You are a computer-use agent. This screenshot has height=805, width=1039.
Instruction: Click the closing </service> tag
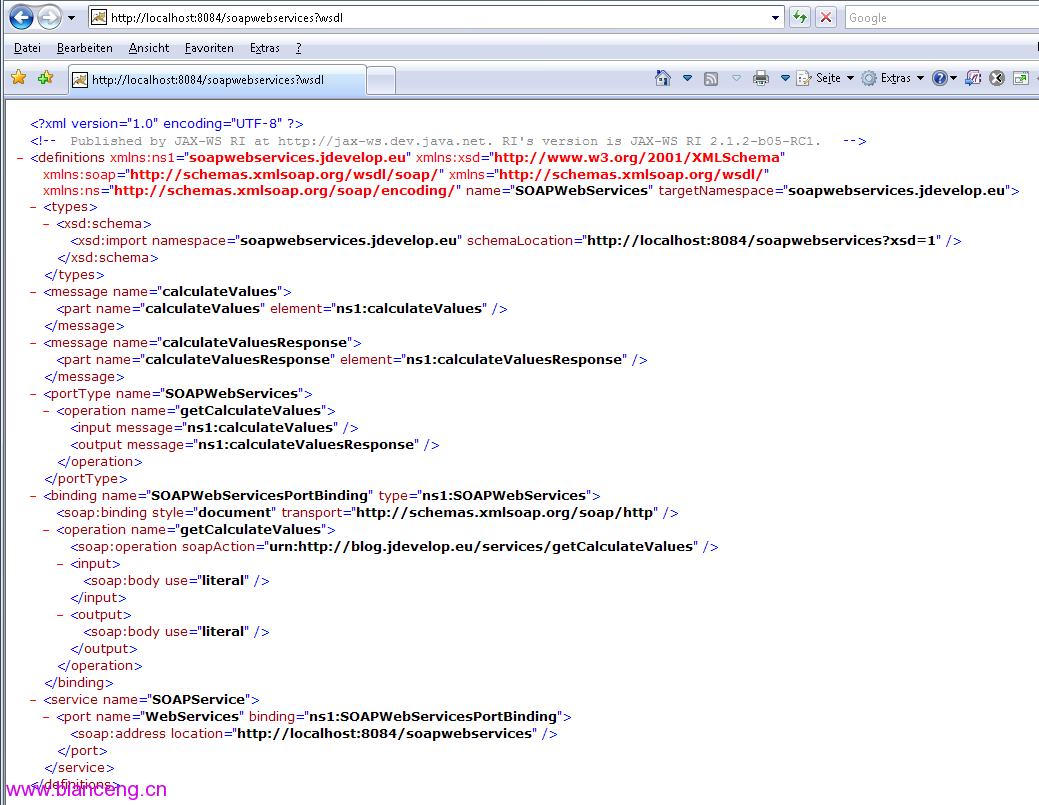click(79, 767)
